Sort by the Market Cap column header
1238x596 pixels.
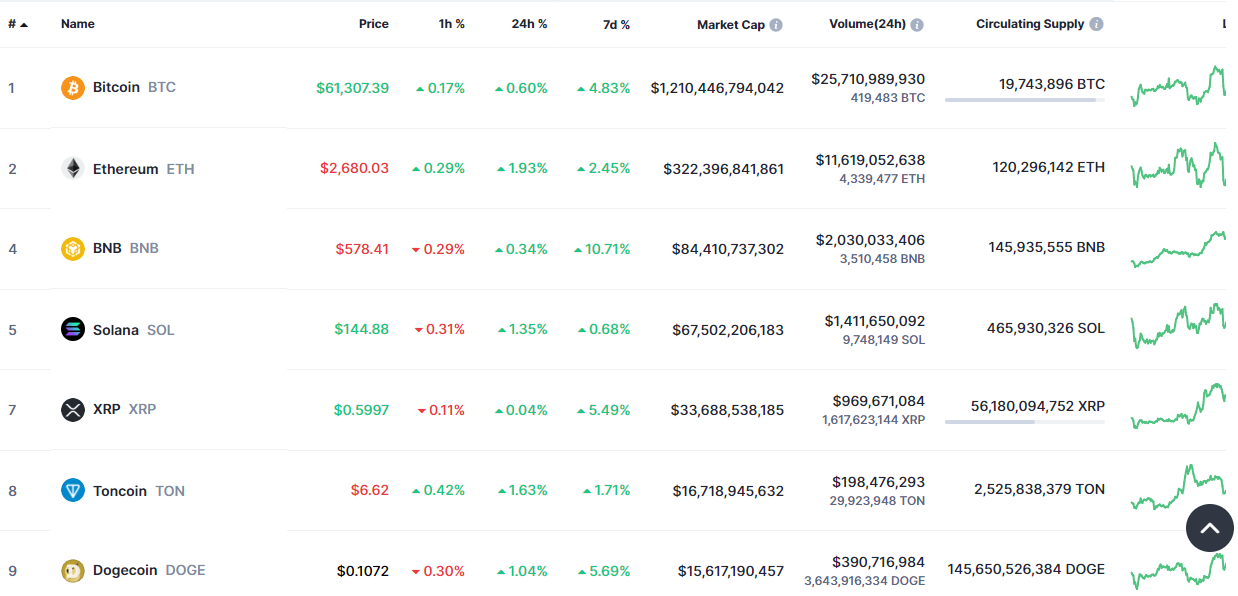731,25
